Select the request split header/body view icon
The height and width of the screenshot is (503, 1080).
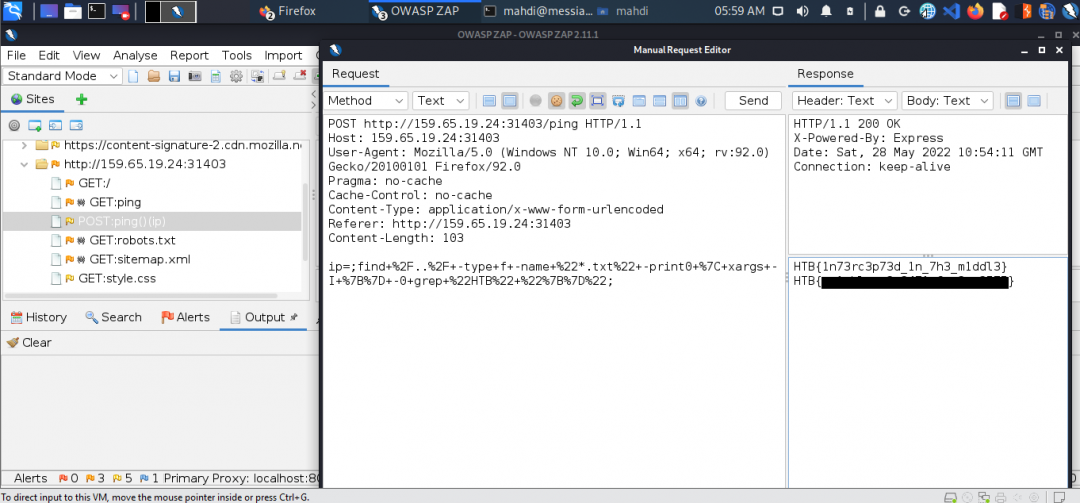click(x=489, y=101)
